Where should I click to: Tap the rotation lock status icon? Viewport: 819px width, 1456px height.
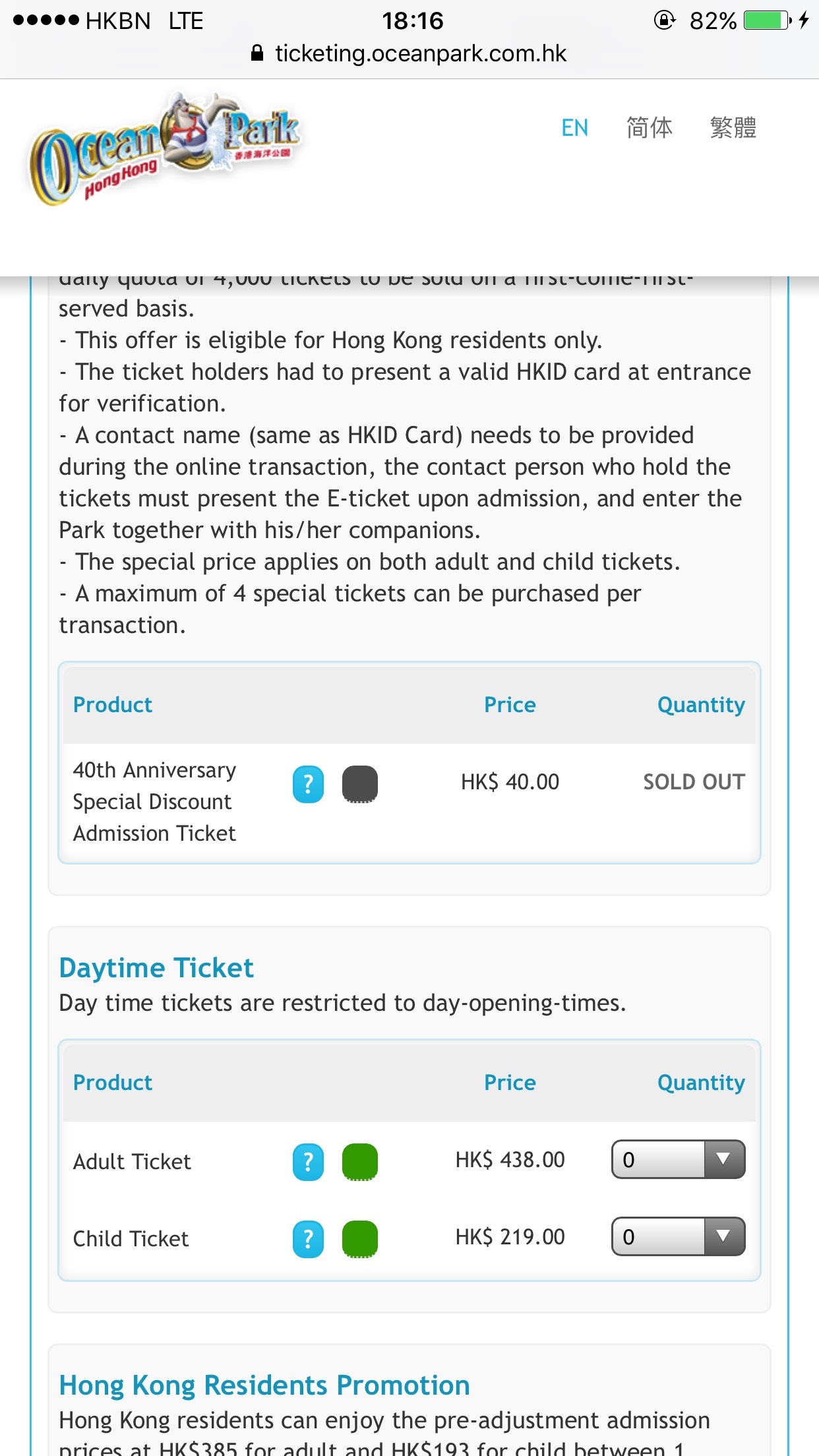pos(664,20)
